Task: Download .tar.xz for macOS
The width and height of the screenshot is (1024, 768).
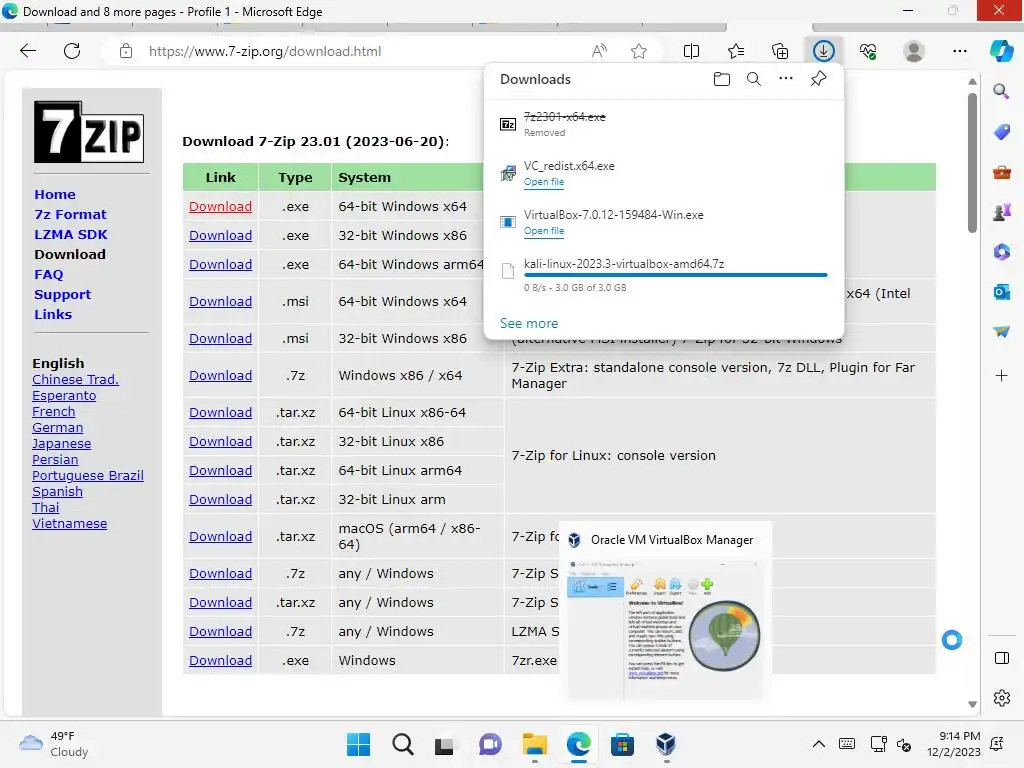Action: pyautogui.click(x=221, y=536)
